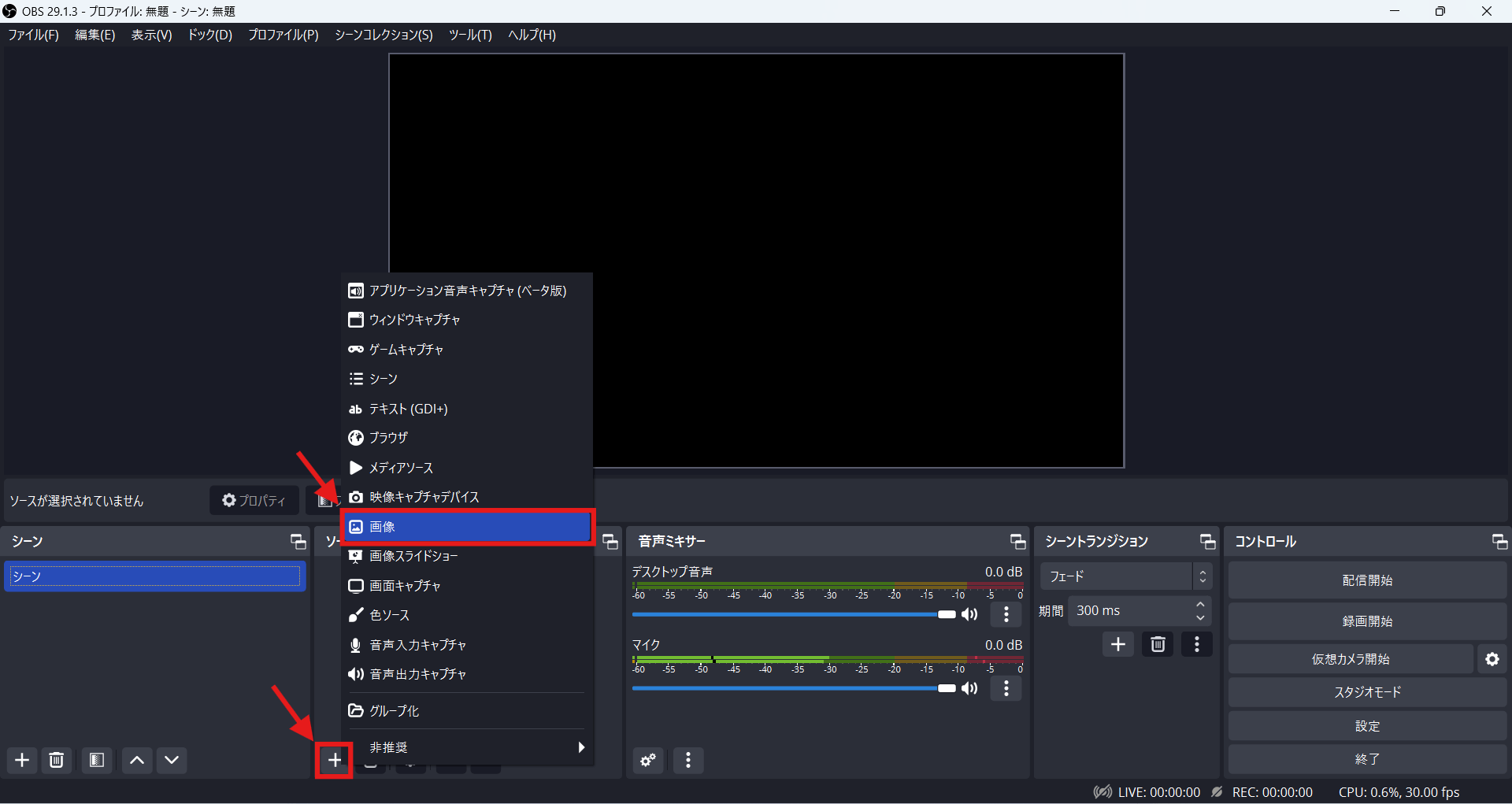1512x804 pixels.
Task: Open advanced audio properties gears icon
Action: [x=648, y=760]
